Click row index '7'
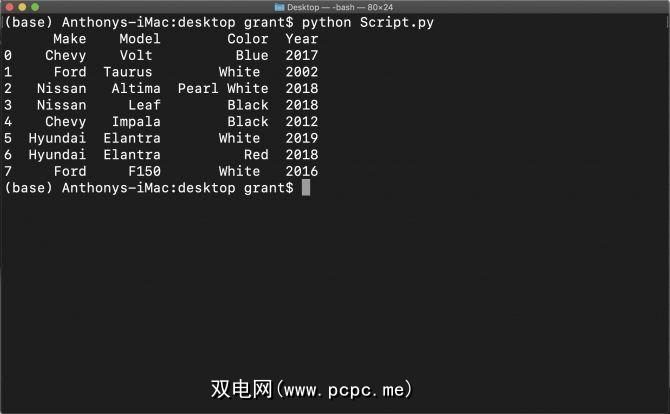The height and width of the screenshot is (414, 670). tap(8, 171)
